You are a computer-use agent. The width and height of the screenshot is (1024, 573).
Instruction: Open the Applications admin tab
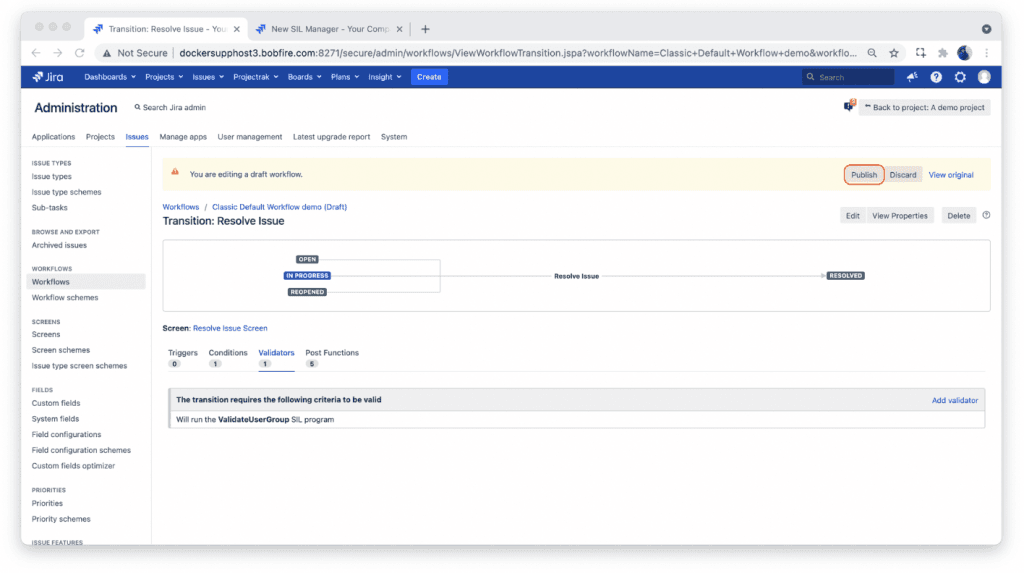click(x=54, y=137)
